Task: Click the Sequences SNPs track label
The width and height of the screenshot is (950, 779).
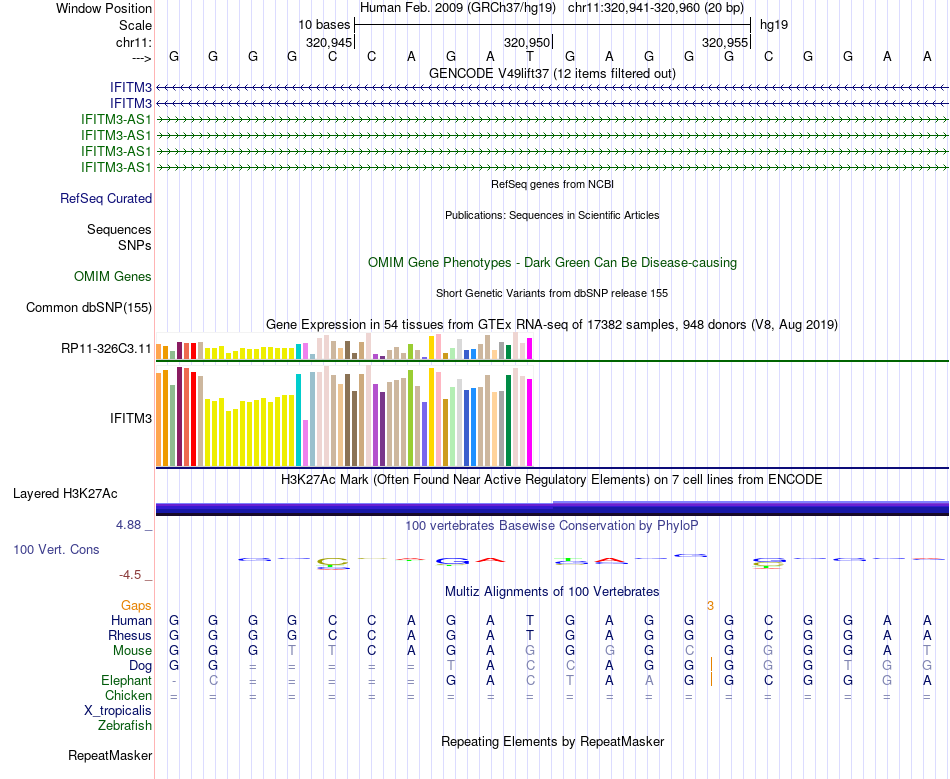Action: tap(119, 237)
